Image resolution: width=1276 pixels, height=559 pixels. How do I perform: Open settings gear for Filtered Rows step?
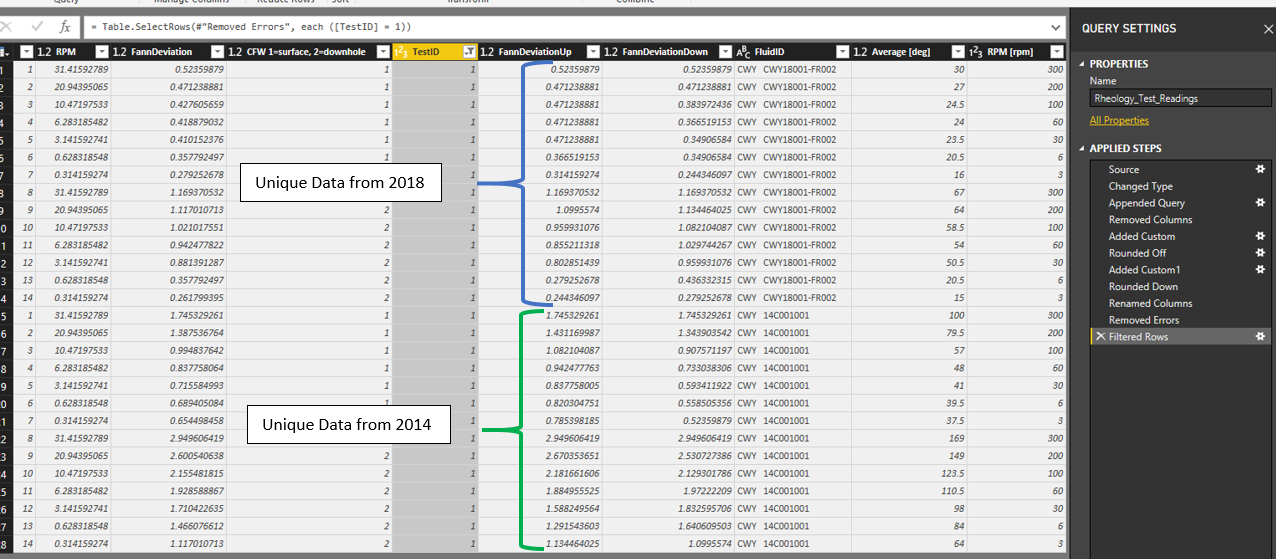tap(1261, 337)
